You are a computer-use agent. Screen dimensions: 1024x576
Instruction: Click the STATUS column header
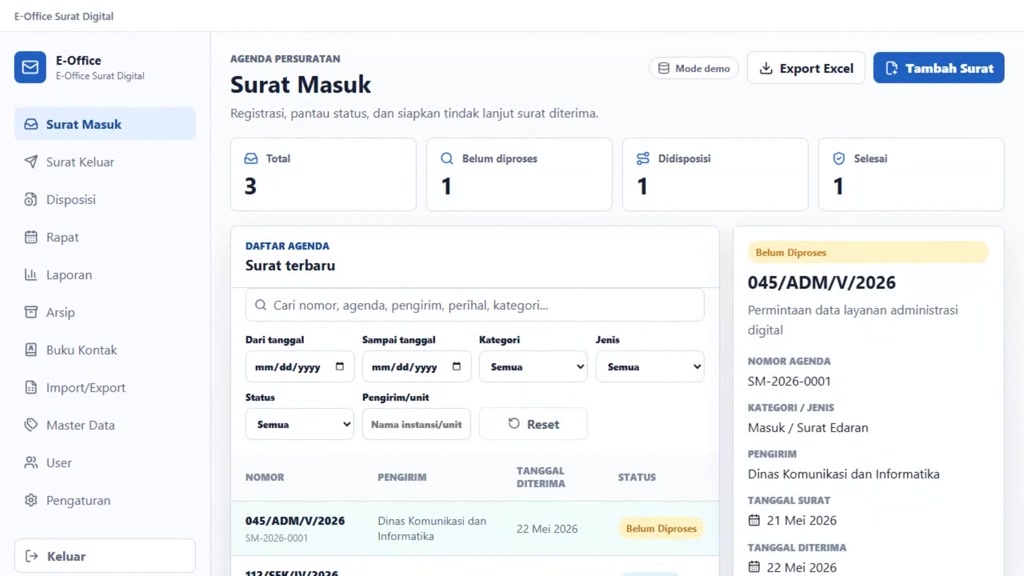[x=637, y=477]
